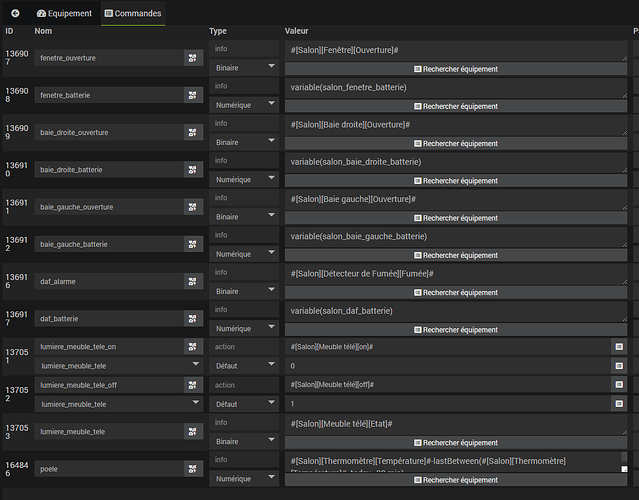Click Rechercher équipement under Détecteur de Fumée value

pyautogui.click(x=456, y=292)
